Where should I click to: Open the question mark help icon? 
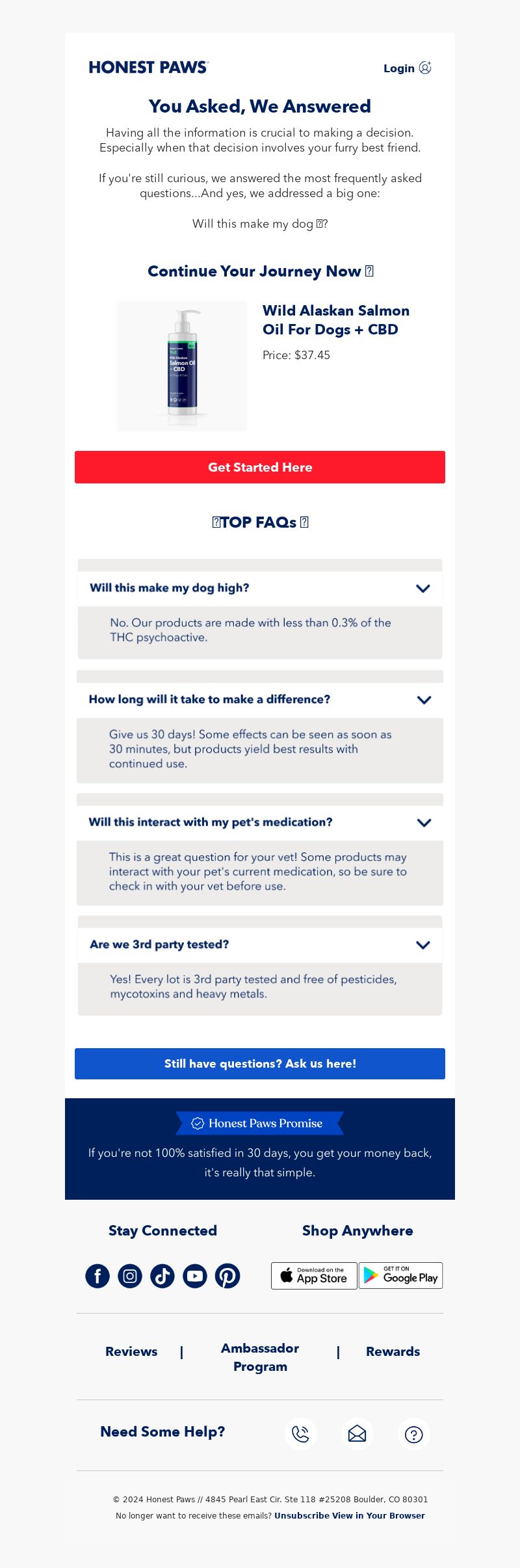click(413, 1434)
